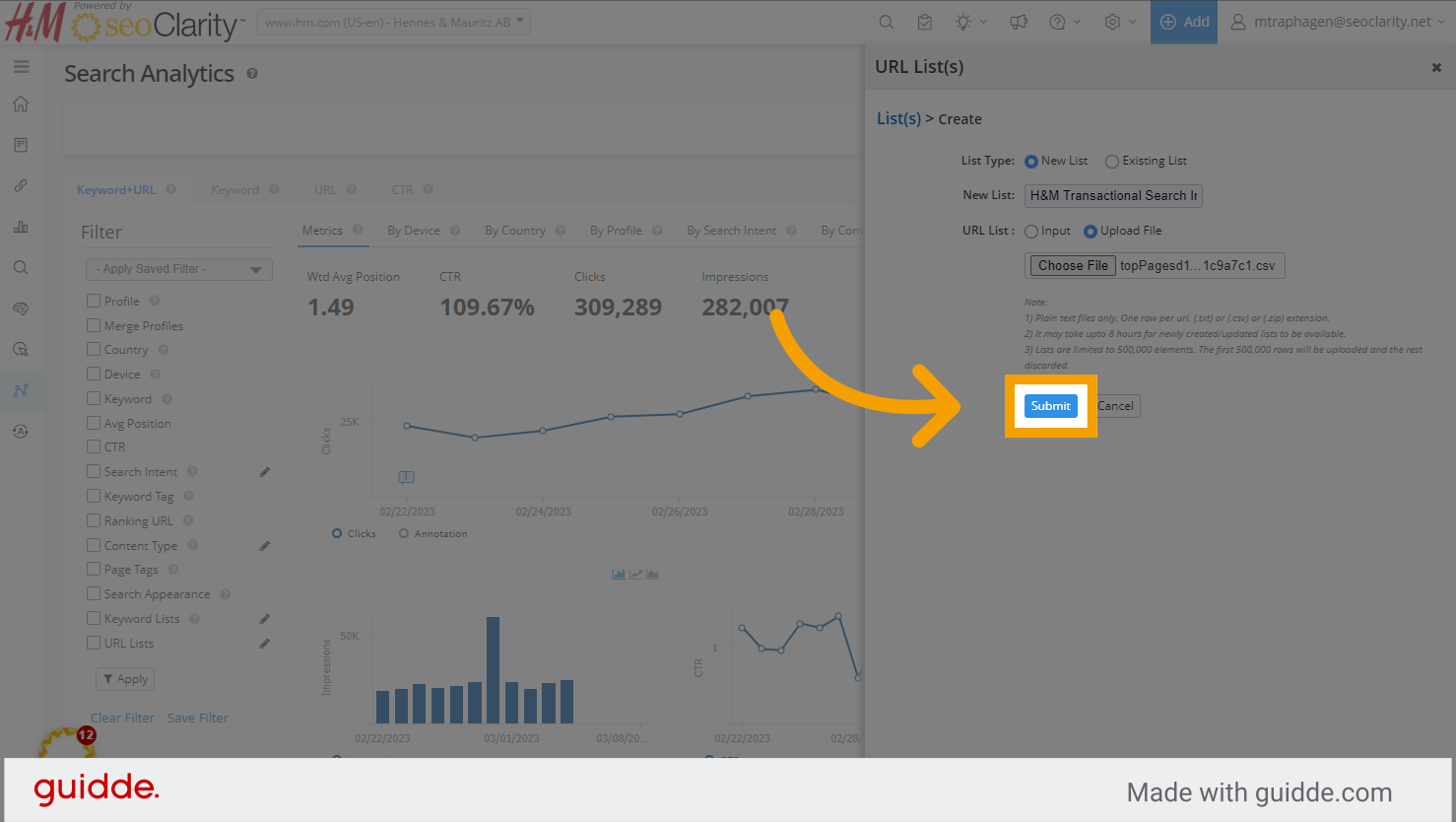Click help icon beside Search Analytics title
This screenshot has height=822, width=1456.
click(252, 74)
